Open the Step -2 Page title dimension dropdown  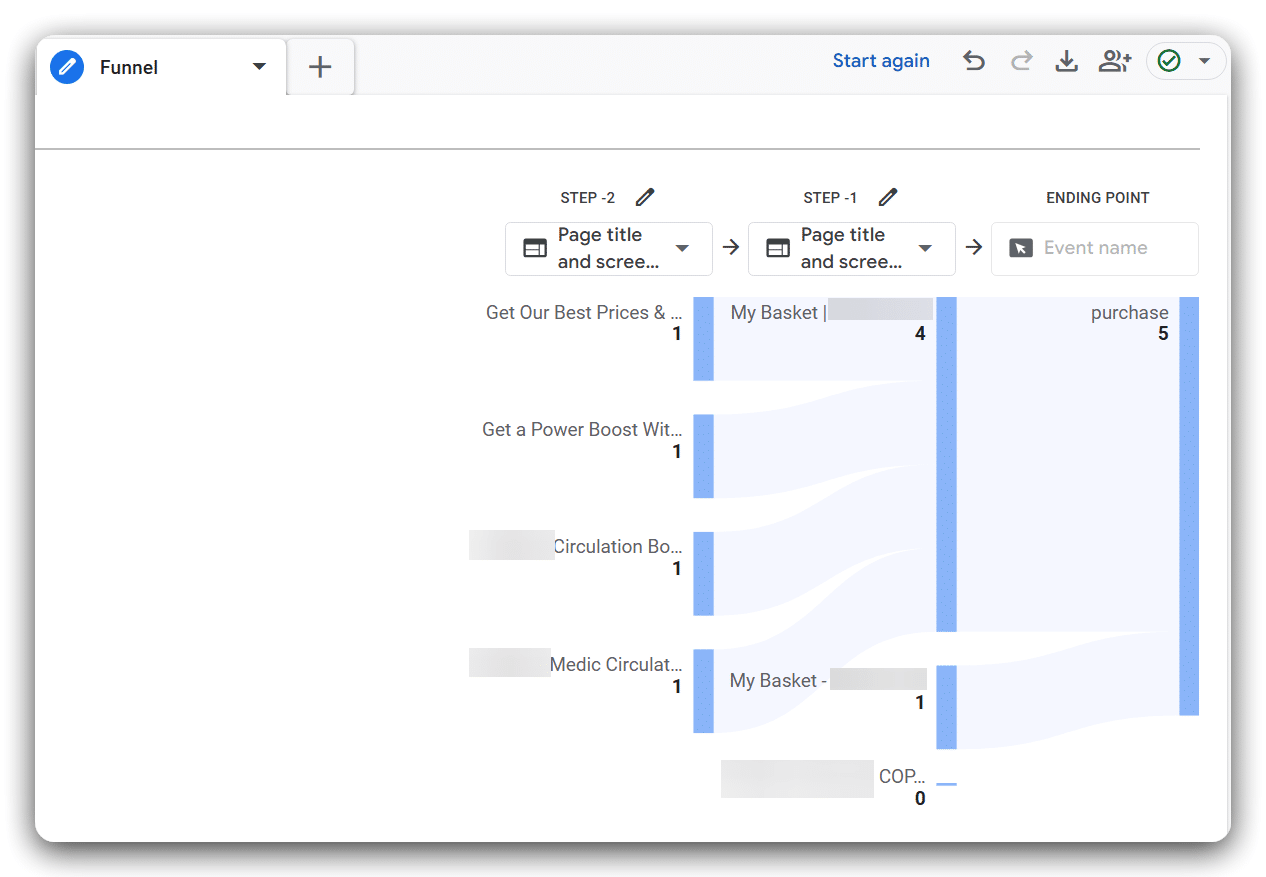click(682, 248)
